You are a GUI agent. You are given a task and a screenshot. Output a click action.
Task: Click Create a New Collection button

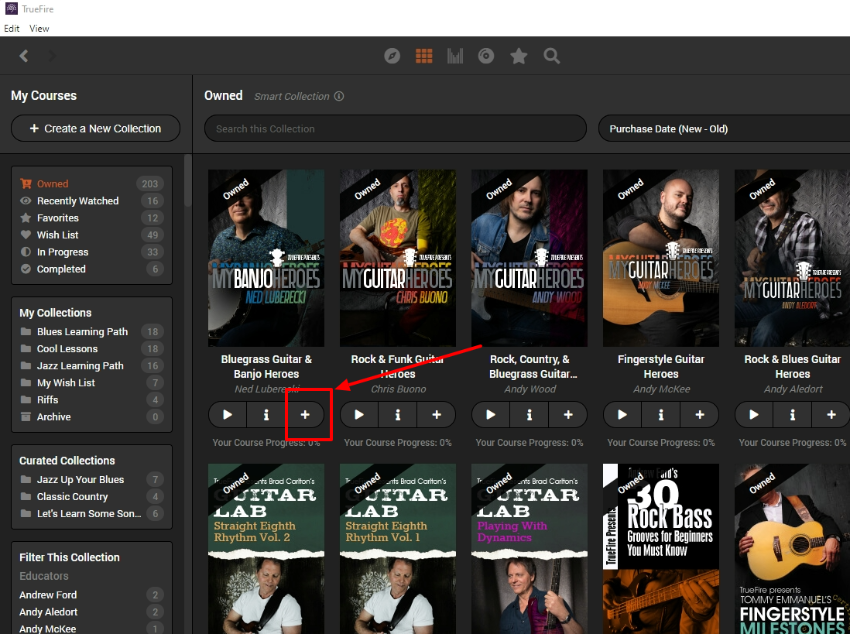95,128
